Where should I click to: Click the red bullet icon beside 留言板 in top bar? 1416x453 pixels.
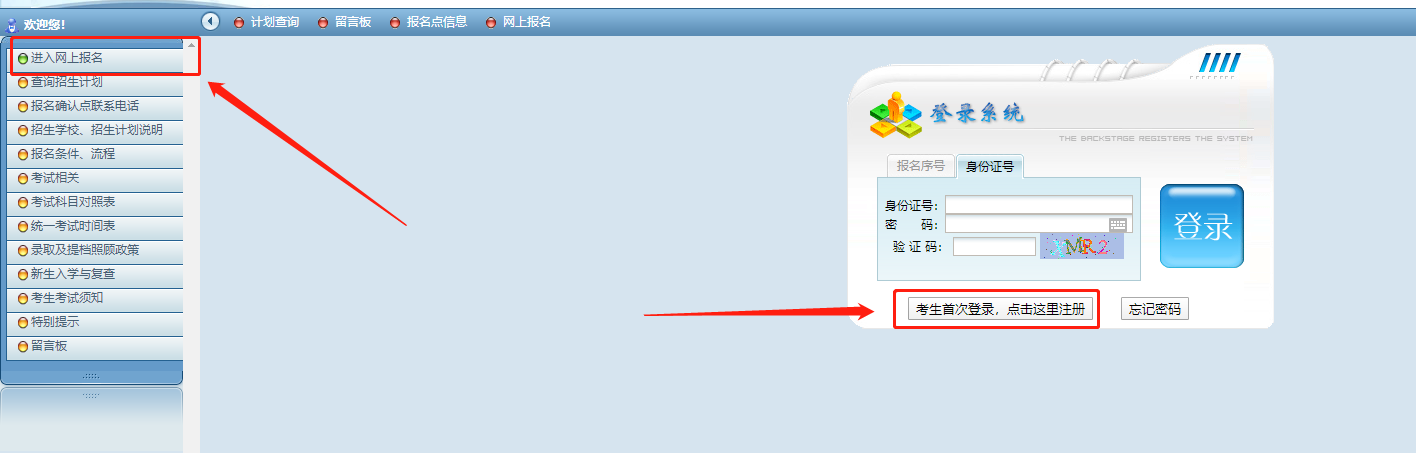(323, 22)
